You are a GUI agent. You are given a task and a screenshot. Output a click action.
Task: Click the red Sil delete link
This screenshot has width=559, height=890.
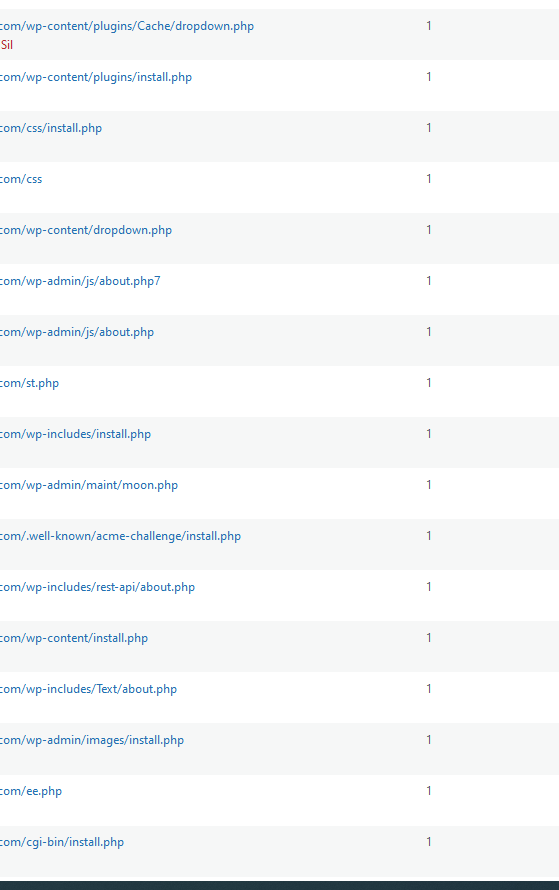7,45
